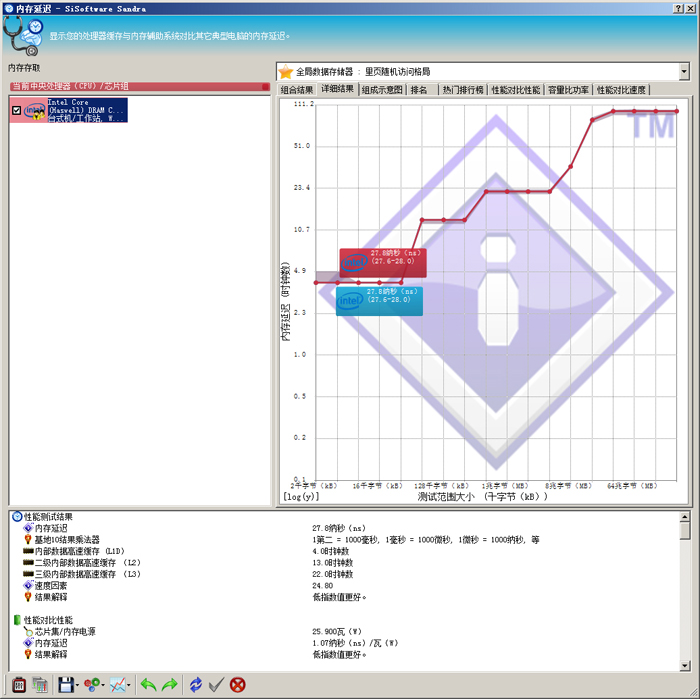Viewport: 700px width, 699px height.
Task: Select the 性能对比性能 tab
Action: click(516, 90)
